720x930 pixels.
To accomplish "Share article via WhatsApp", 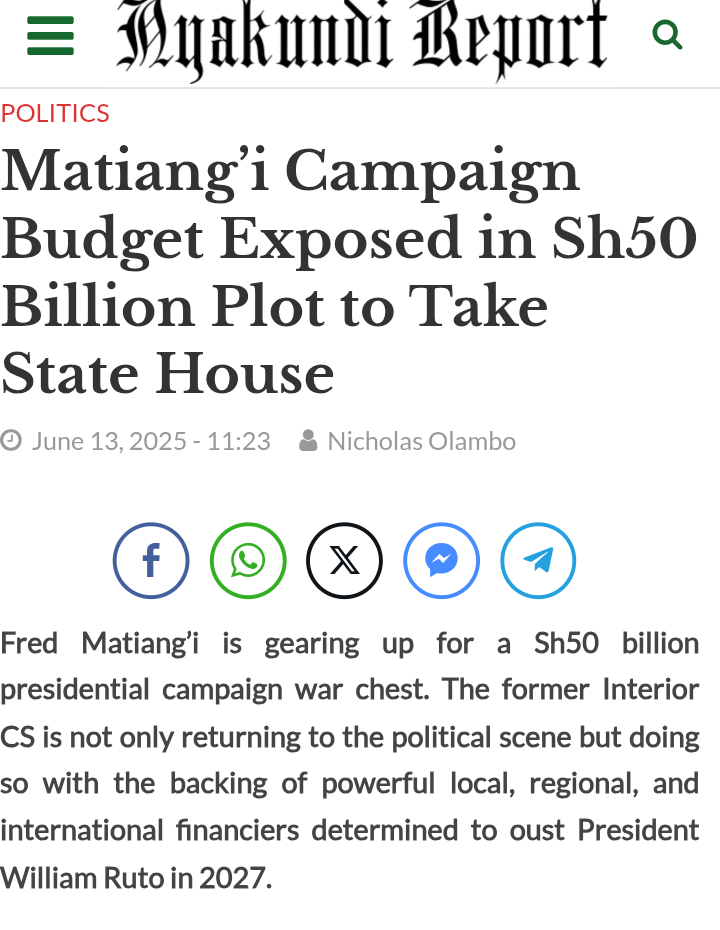I will click(248, 560).
